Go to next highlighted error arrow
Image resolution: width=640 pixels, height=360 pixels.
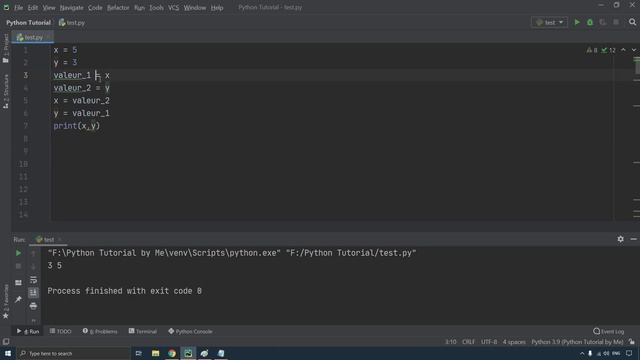click(x=634, y=50)
